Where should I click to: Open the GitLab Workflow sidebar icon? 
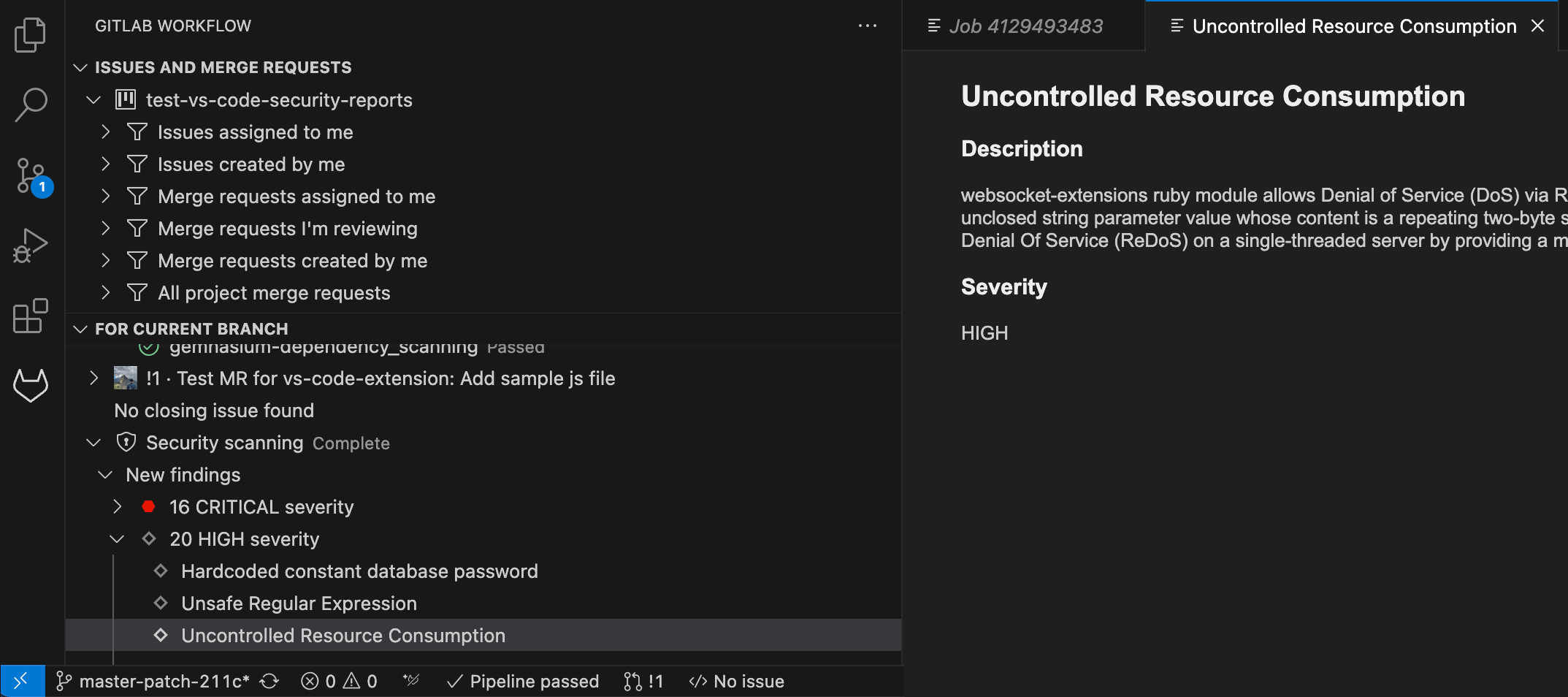[31, 385]
